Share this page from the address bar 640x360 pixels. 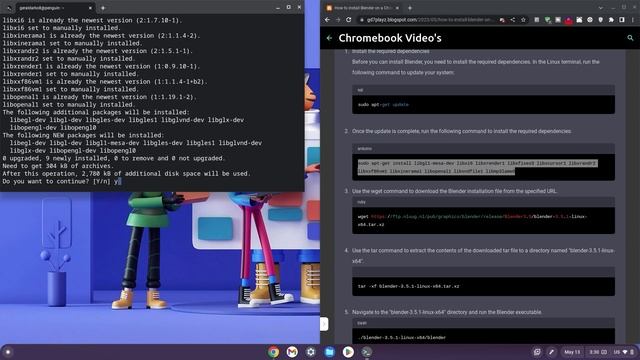(x=513, y=20)
